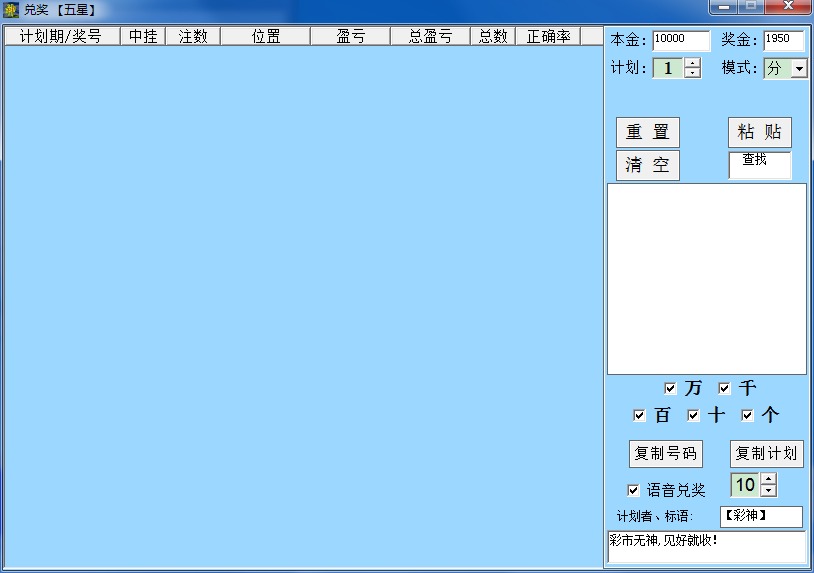Click the 复制号码 button
The width and height of the screenshot is (814, 573).
point(666,453)
